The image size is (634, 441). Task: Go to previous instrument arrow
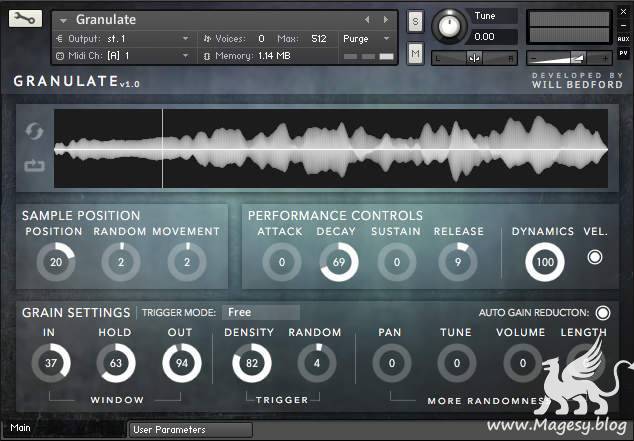367,19
